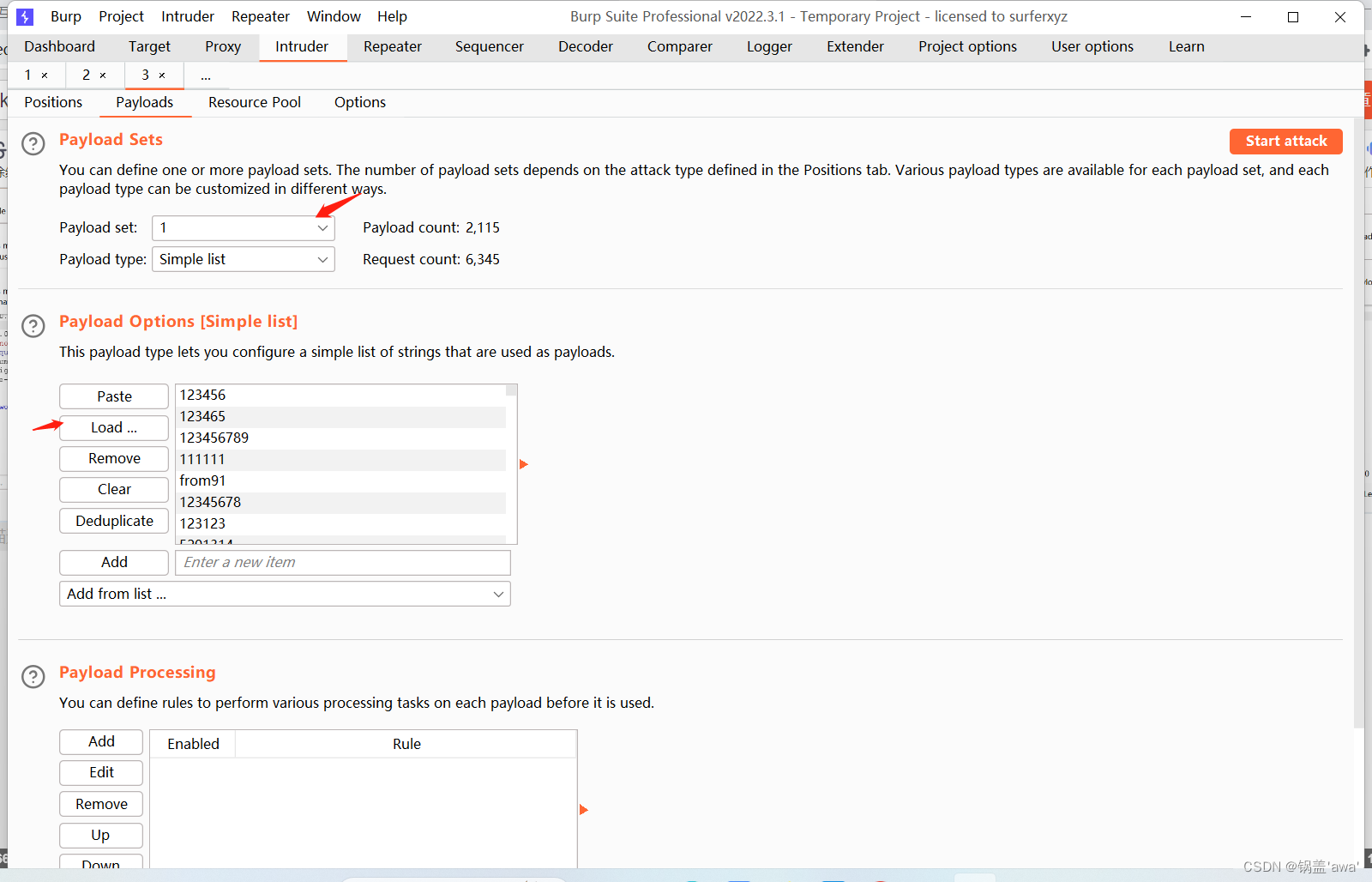
Task: Switch to the Dashboard tab
Action: tap(59, 46)
